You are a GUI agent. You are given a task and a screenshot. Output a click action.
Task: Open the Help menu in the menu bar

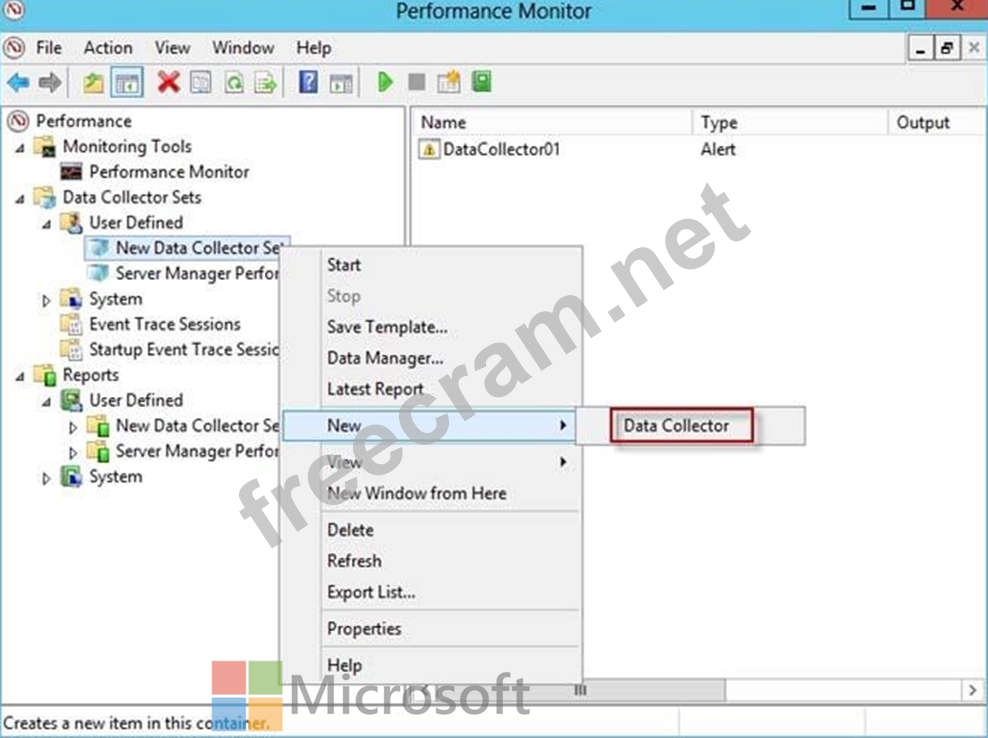[x=314, y=48]
